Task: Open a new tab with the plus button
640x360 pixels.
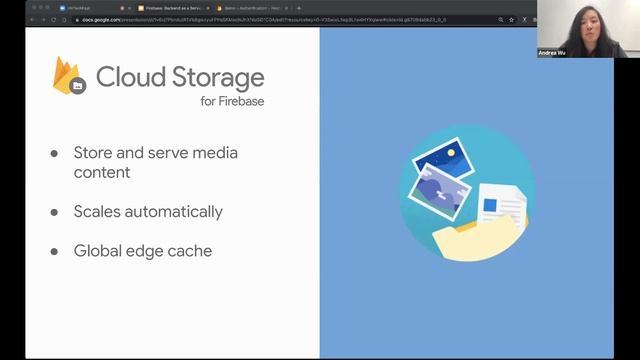Action: click(x=299, y=8)
